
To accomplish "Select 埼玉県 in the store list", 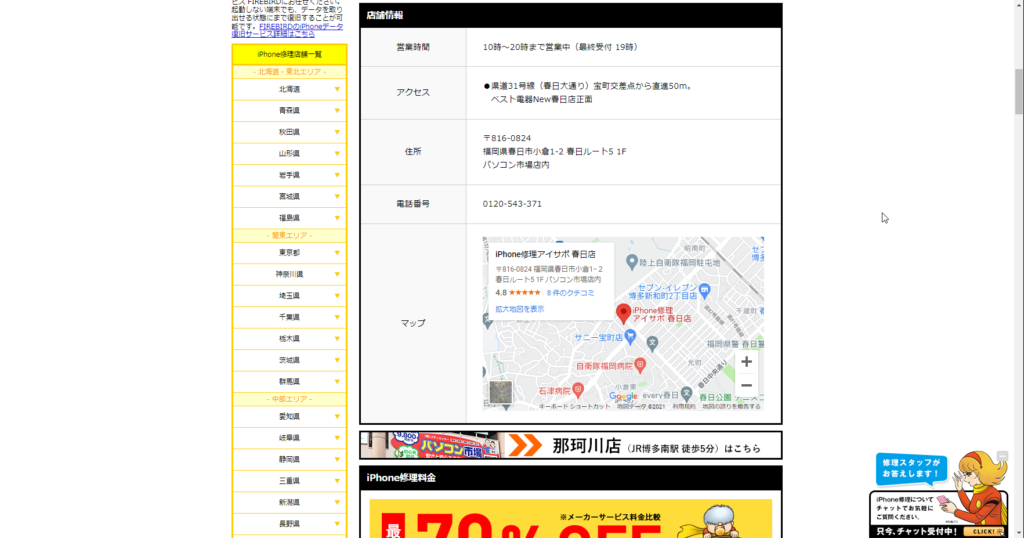I will (289, 296).
